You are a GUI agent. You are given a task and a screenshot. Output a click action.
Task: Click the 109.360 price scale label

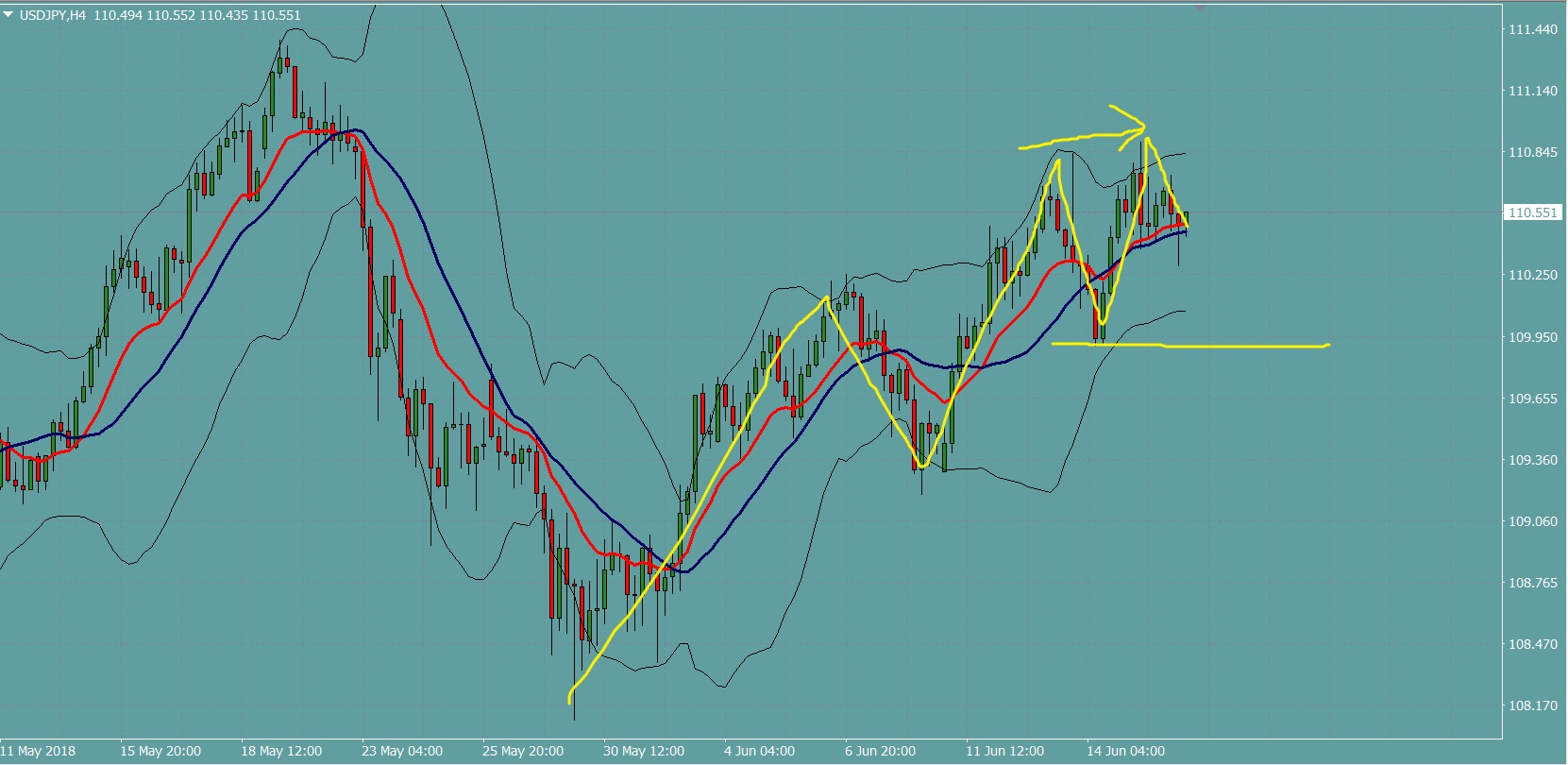point(1532,460)
